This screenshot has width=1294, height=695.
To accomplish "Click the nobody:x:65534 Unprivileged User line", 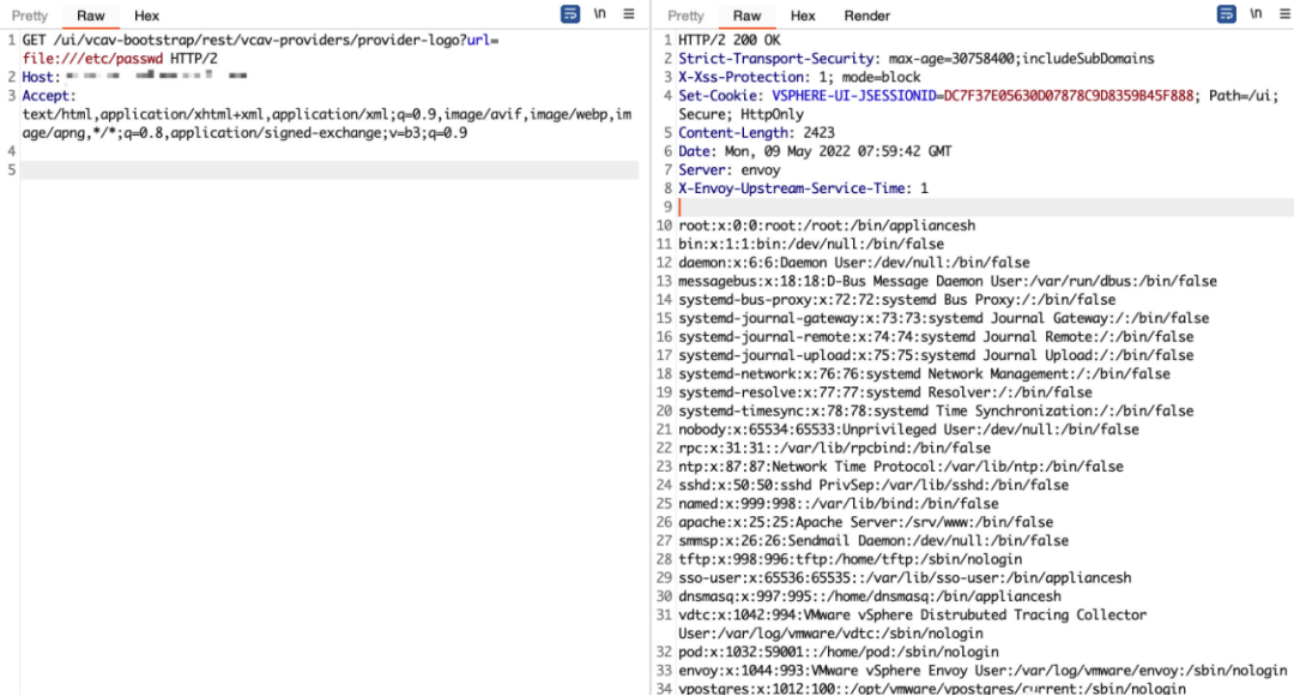I will click(x=908, y=430).
